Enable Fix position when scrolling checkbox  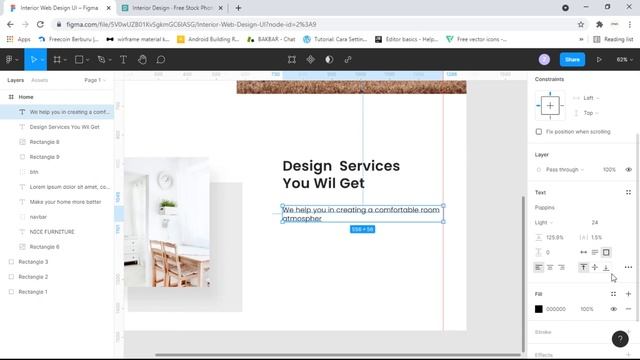coord(539,132)
